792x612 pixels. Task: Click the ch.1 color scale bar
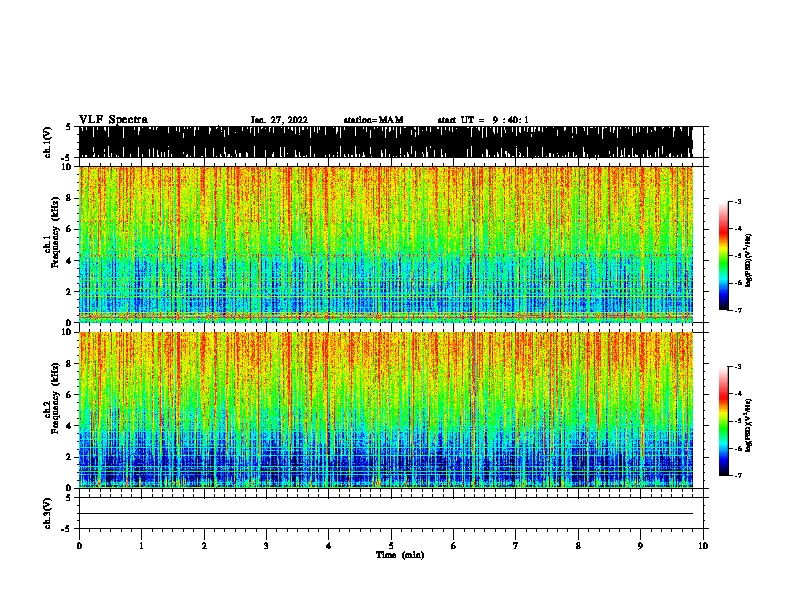724,256
